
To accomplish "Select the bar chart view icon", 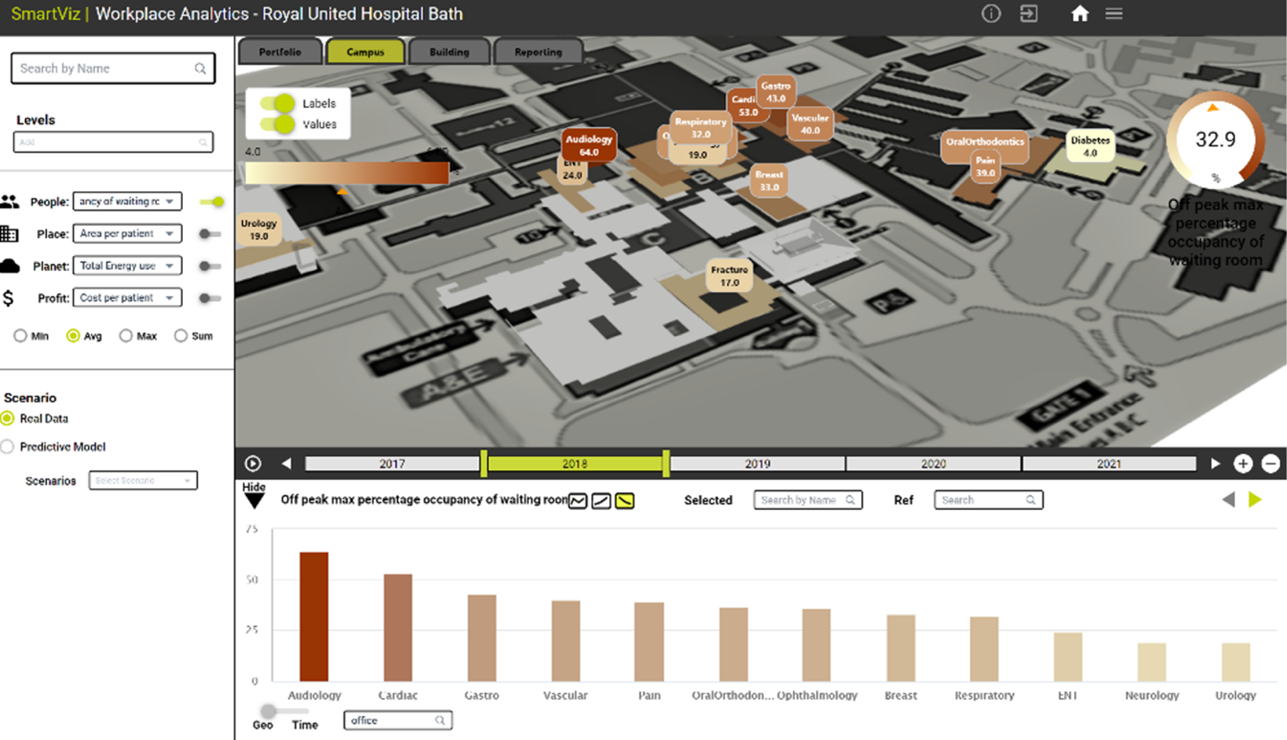I will (x=624, y=500).
